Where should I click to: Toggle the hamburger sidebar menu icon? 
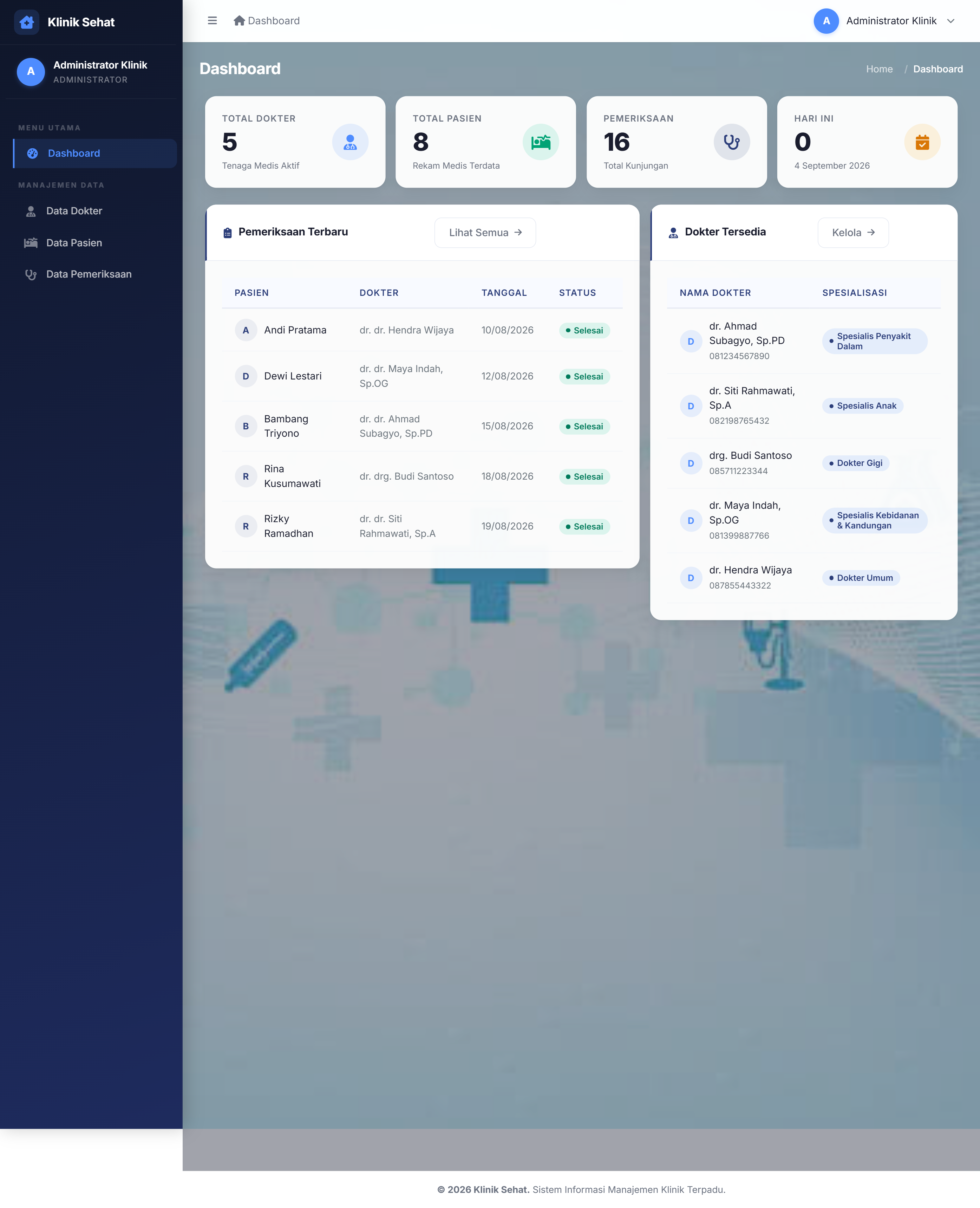pyautogui.click(x=212, y=21)
